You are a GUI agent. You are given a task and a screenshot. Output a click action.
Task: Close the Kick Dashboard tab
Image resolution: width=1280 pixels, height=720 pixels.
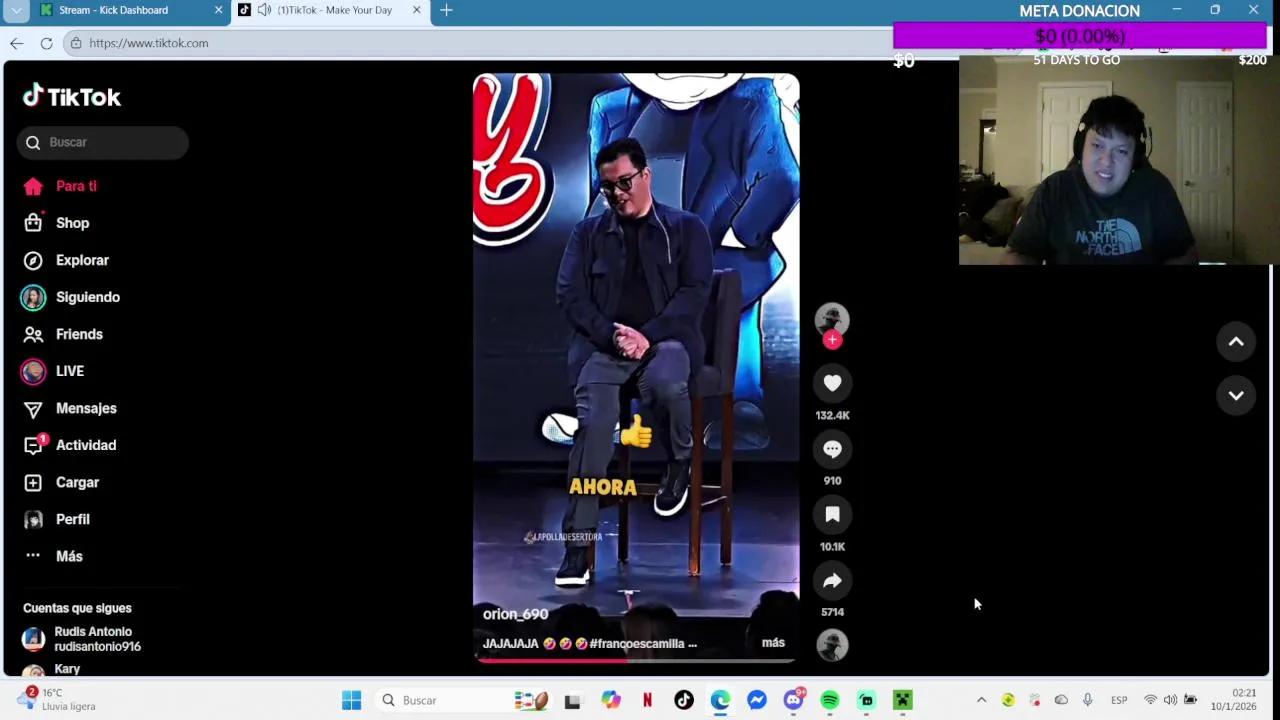(x=218, y=10)
